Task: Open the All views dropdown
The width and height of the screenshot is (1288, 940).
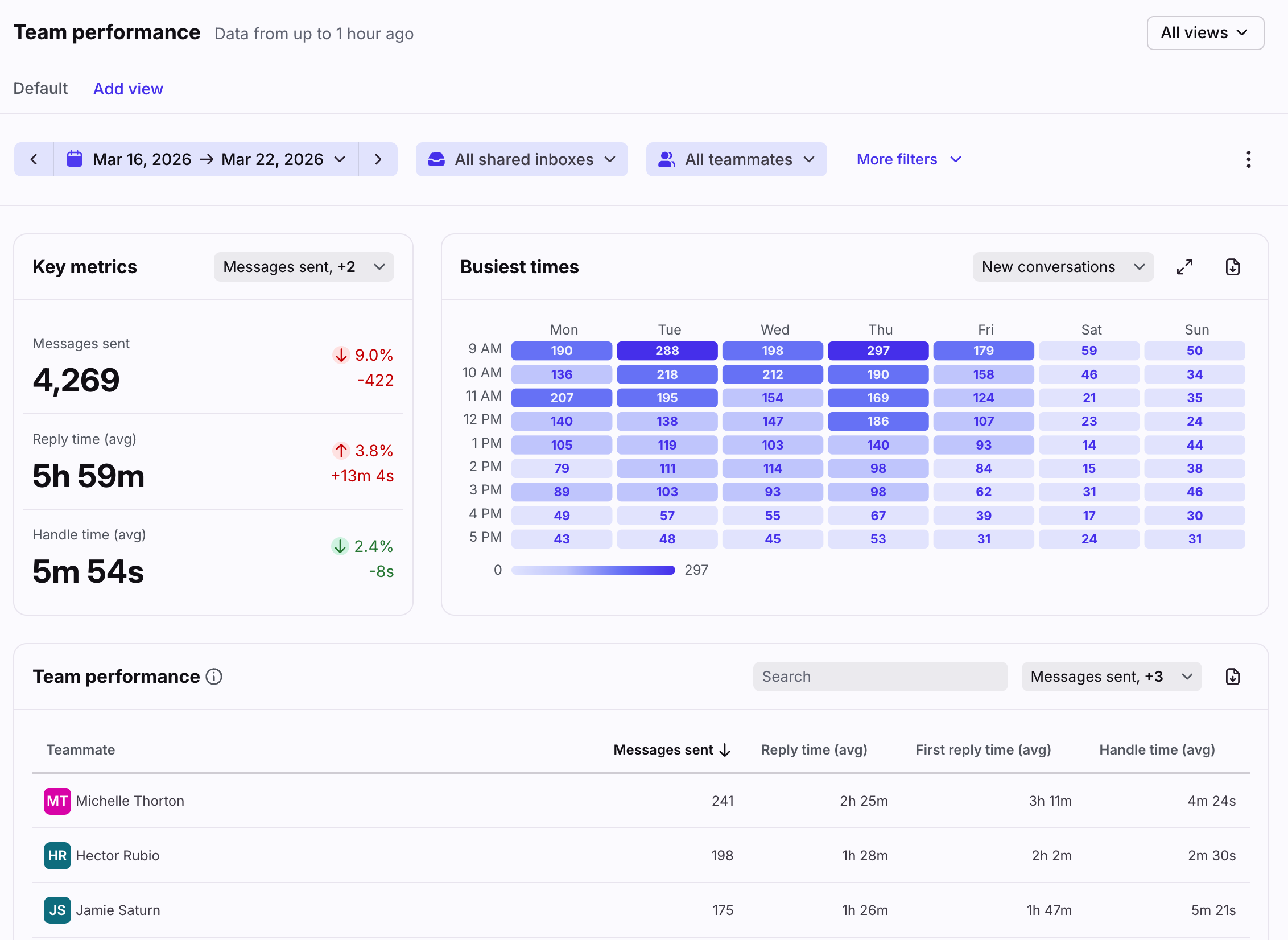Action: (x=1205, y=33)
